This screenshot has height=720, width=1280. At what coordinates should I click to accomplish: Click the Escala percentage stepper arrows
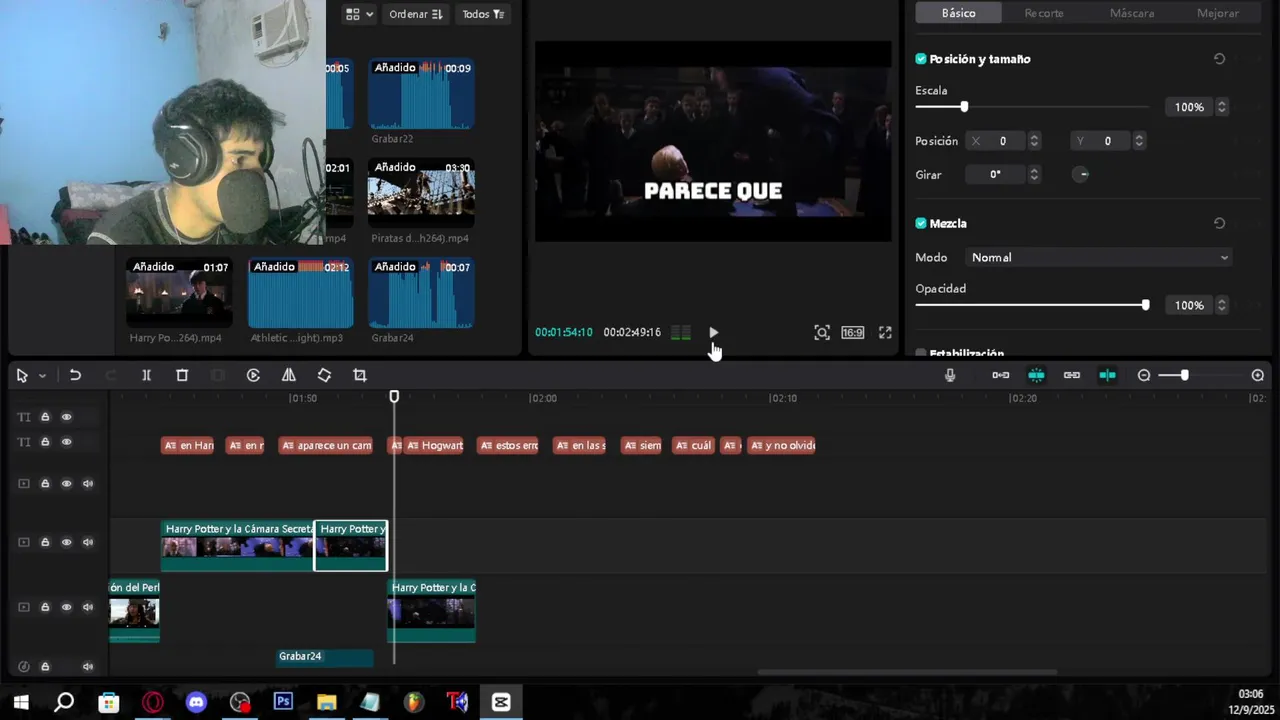(x=1222, y=107)
